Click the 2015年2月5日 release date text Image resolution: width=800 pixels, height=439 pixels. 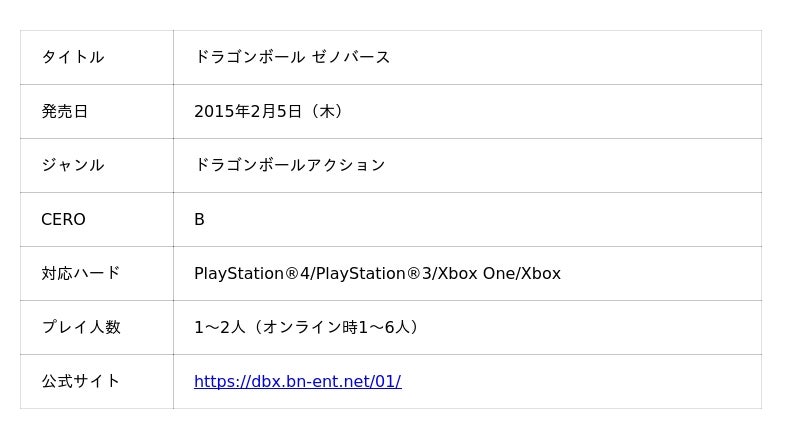[248, 111]
